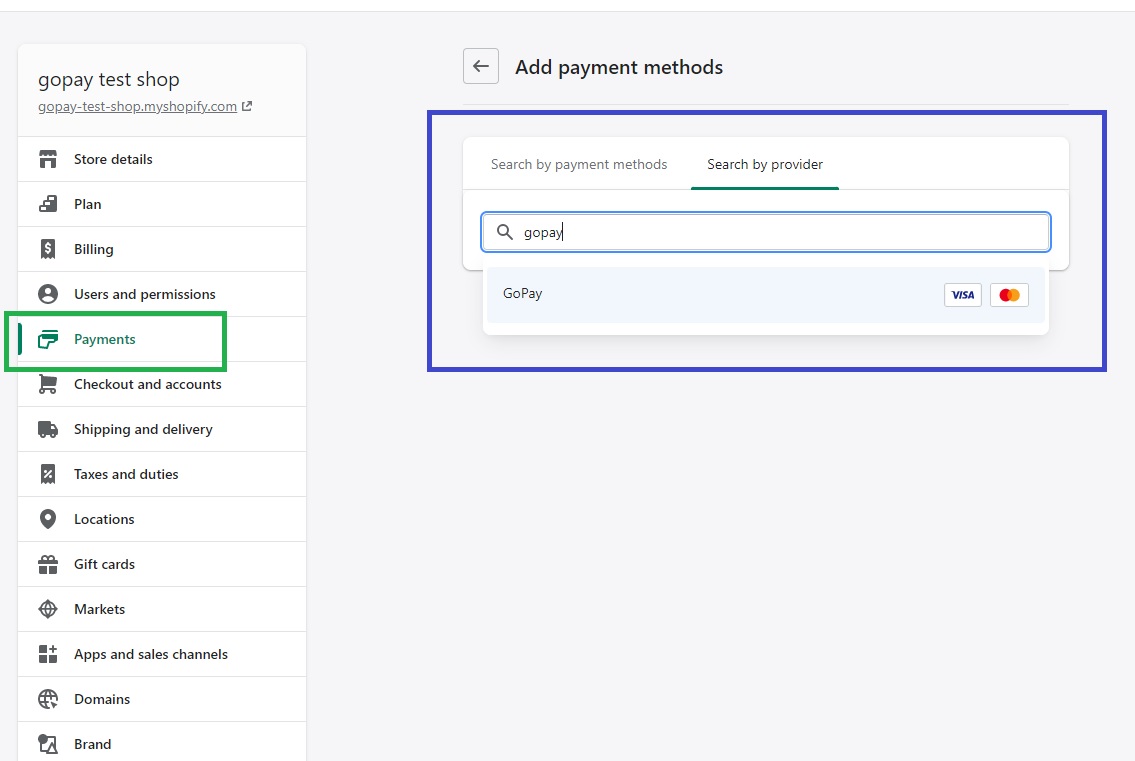Open Markets settings
Viewport: 1135px width, 761px height.
pyautogui.click(x=162, y=609)
